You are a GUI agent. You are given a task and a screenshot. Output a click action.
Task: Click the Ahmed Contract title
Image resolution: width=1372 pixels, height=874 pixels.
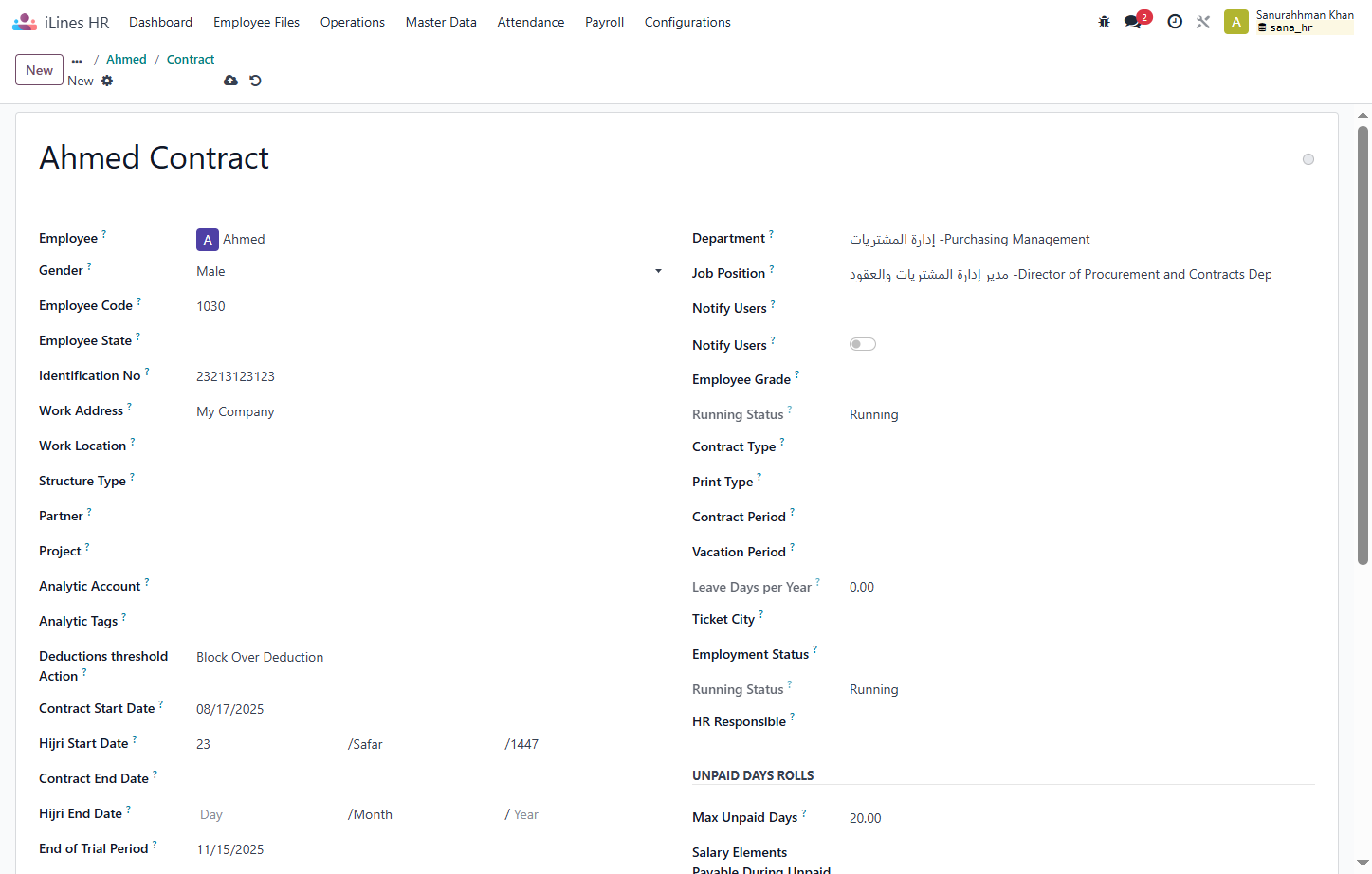154,157
